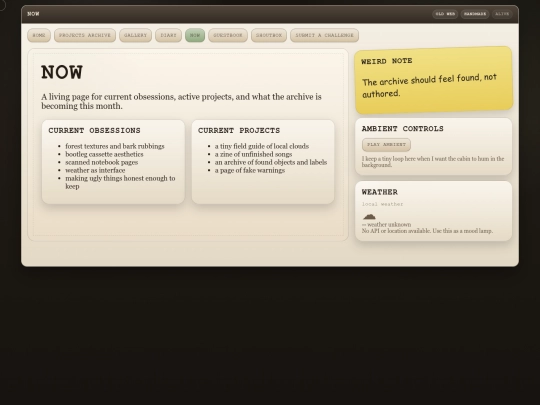Click 'scanned notebook pages' list item
The height and width of the screenshot is (405, 540).
click(102, 162)
